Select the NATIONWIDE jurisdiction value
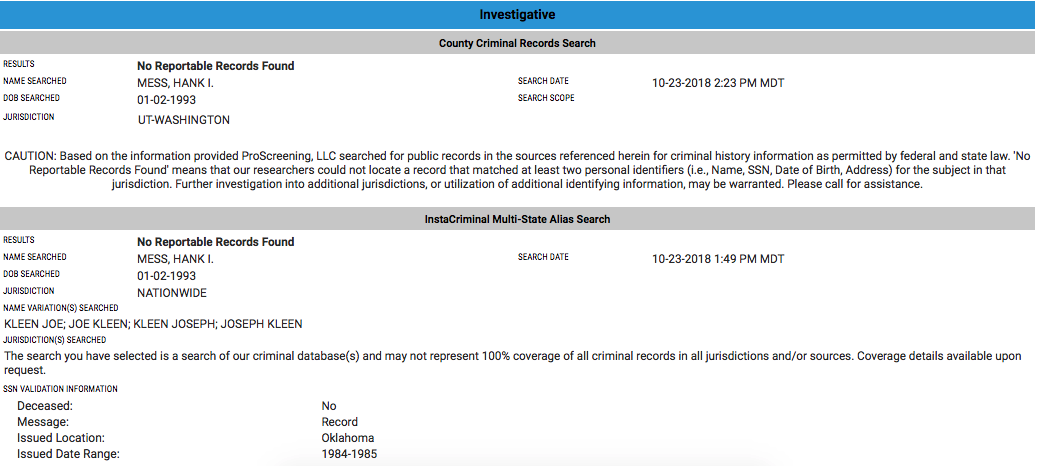The image size is (1038, 466). (x=172, y=293)
